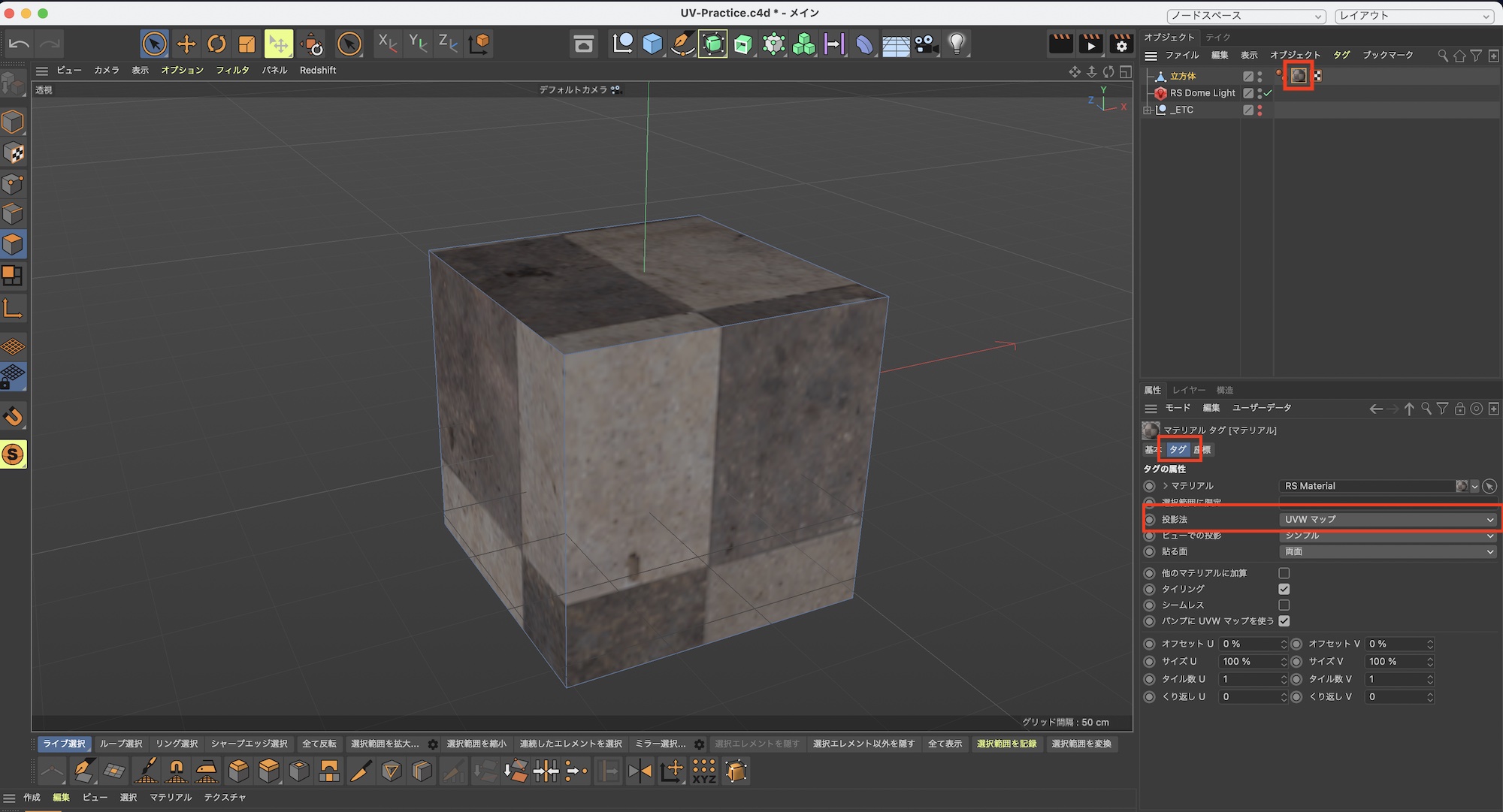This screenshot has height=812, width=1503.
Task: Open the 貼る面 両面 dropdown
Action: 1387,551
